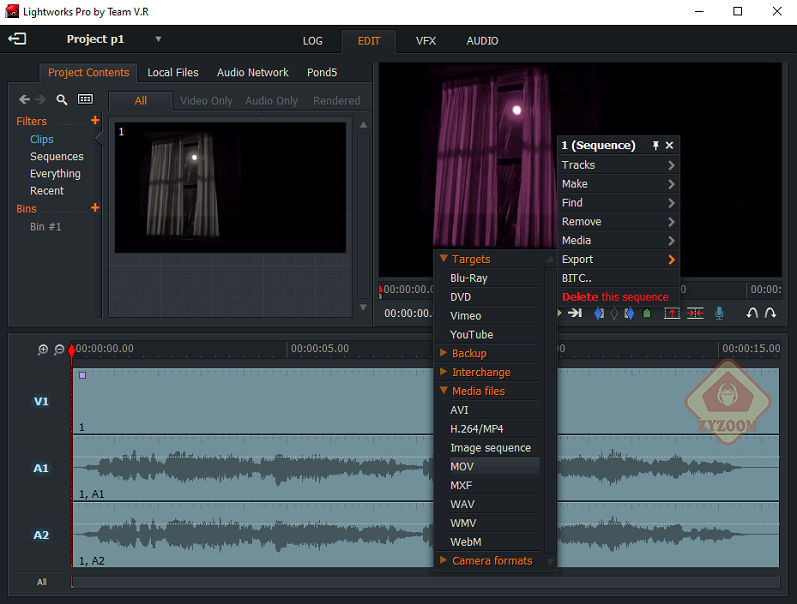Open the Project p1 dropdown arrow

point(158,39)
